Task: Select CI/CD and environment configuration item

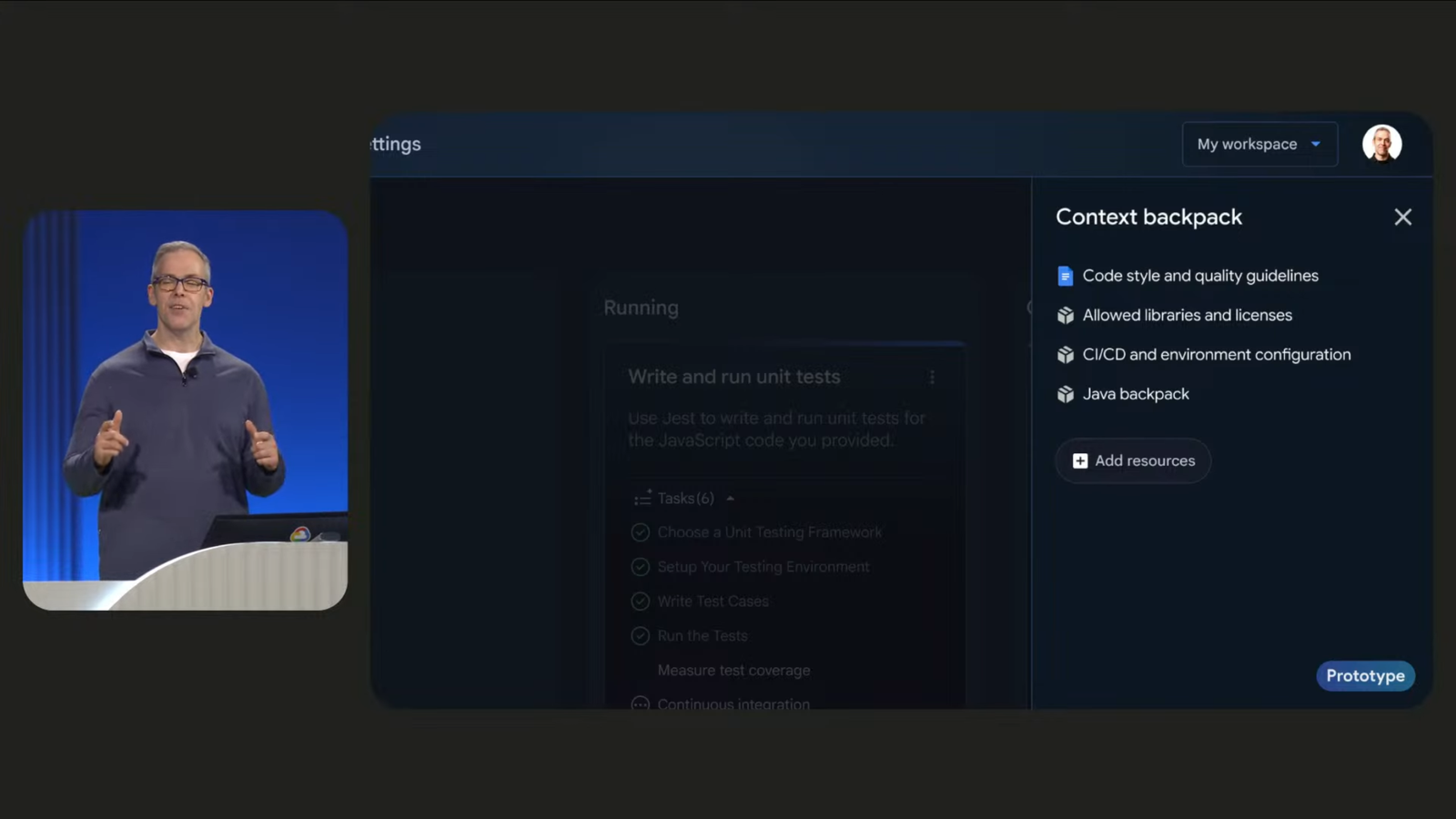Action: [1216, 355]
